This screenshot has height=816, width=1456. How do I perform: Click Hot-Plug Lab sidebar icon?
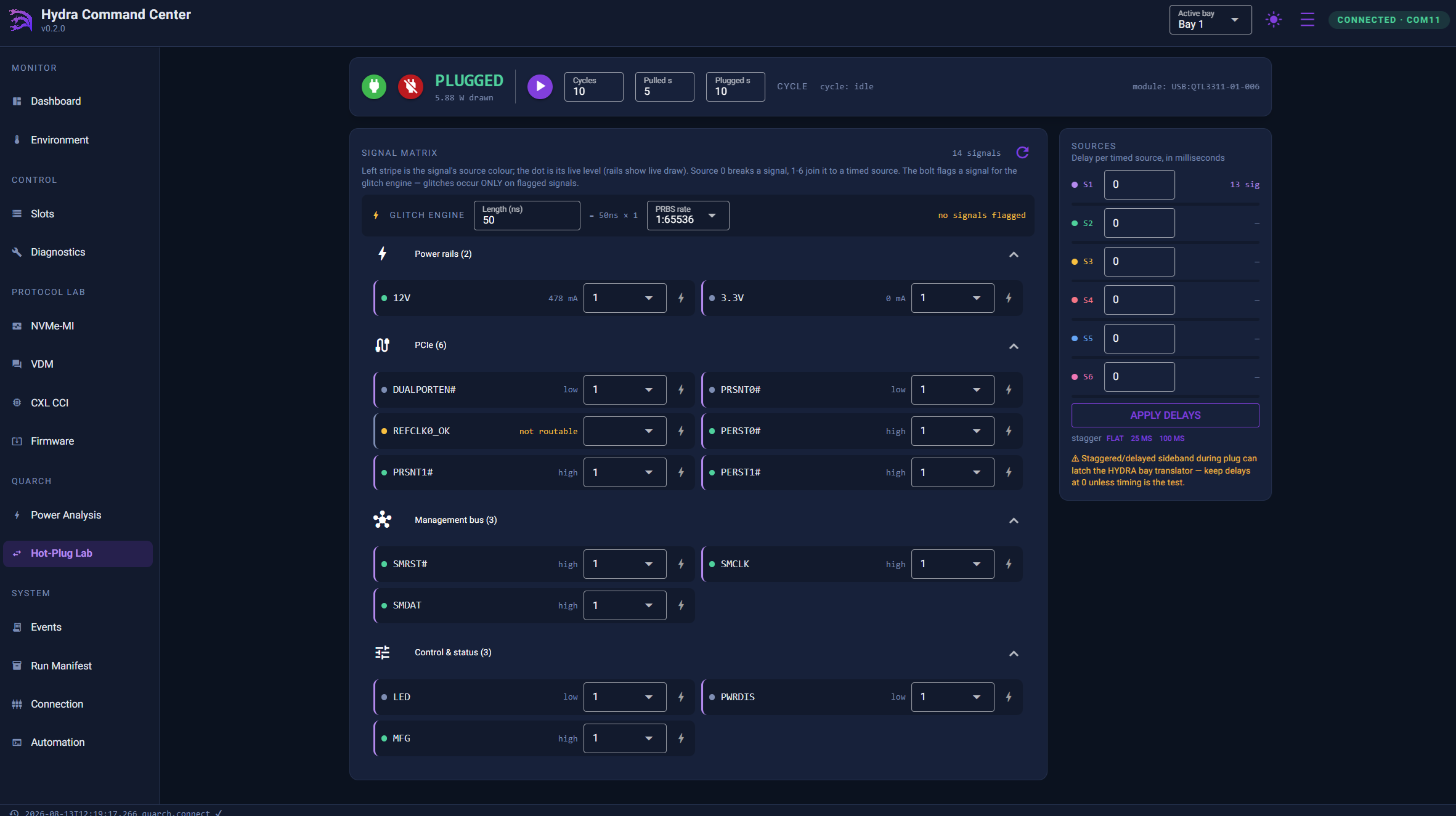[x=17, y=553]
